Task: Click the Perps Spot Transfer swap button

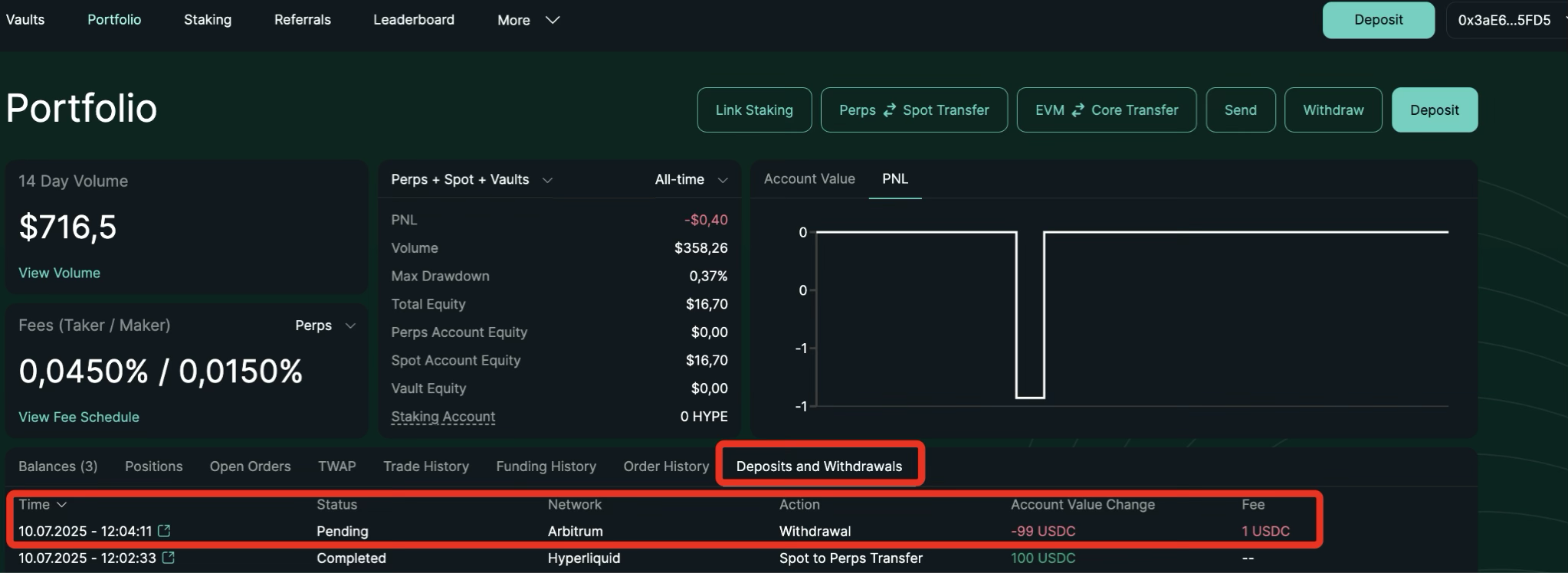Action: pos(914,110)
